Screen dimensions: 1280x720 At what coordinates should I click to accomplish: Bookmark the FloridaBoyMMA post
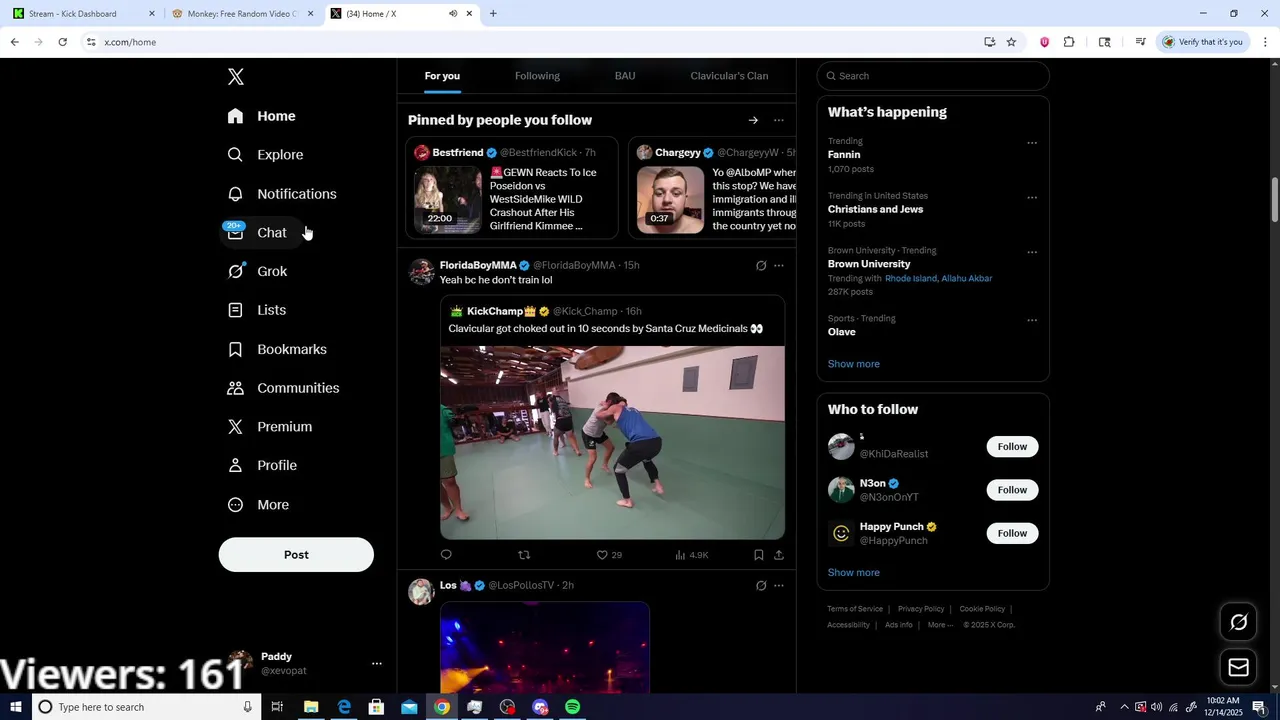click(x=759, y=555)
